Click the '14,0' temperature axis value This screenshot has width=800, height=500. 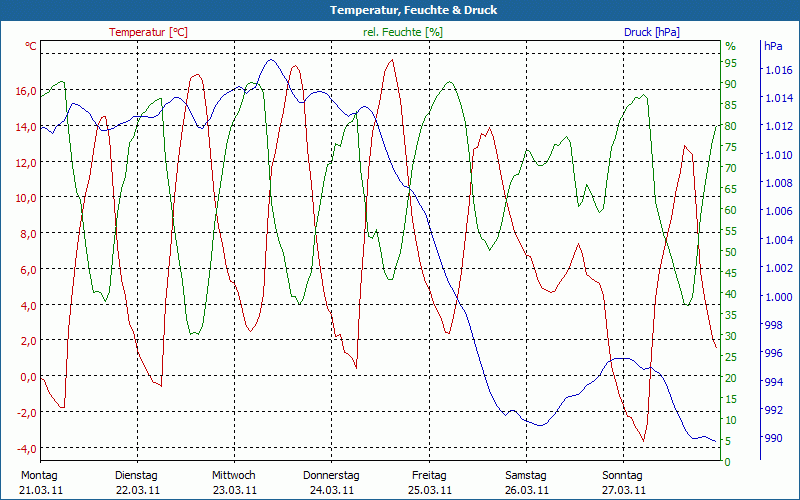click(x=26, y=127)
